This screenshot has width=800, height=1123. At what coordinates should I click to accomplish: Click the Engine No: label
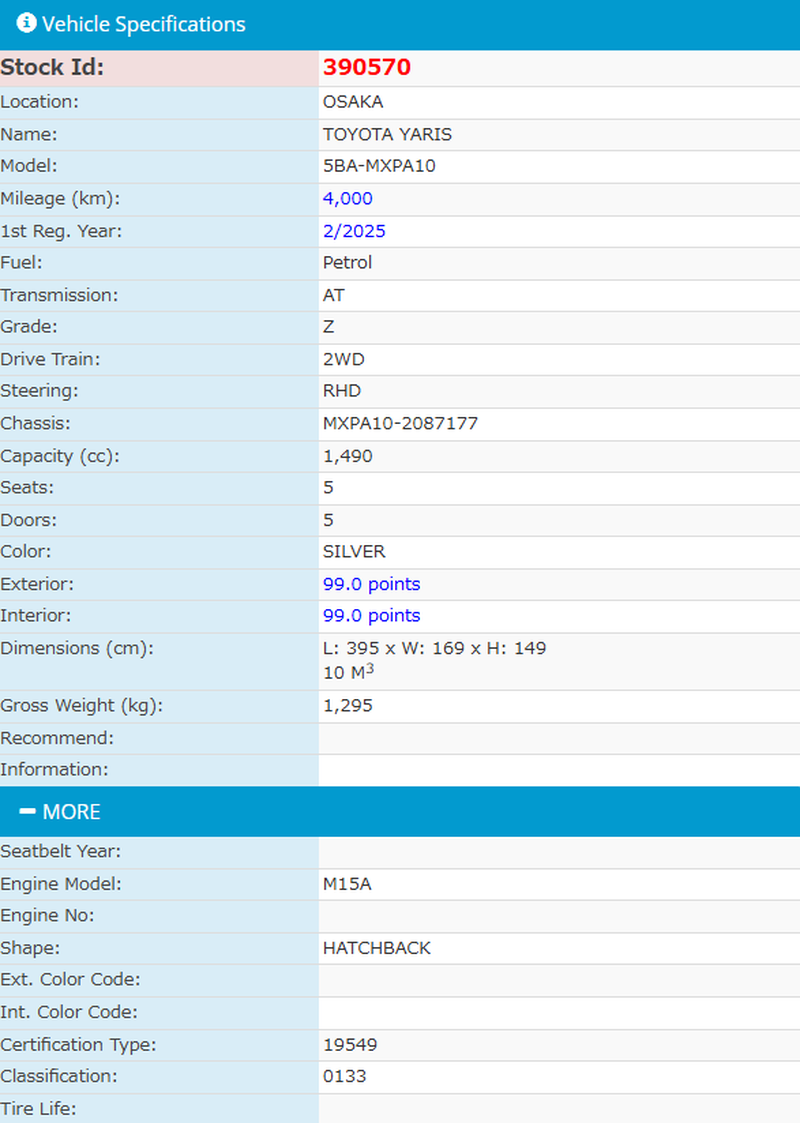tap(47, 915)
